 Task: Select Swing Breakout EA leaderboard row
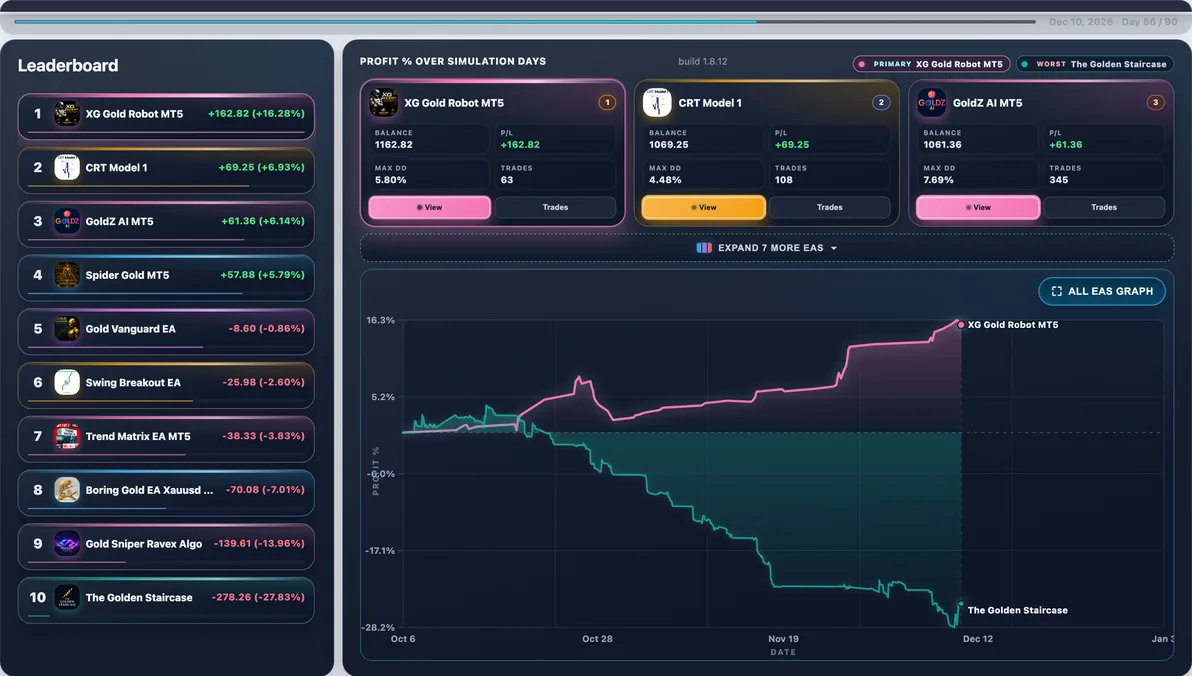(166, 384)
